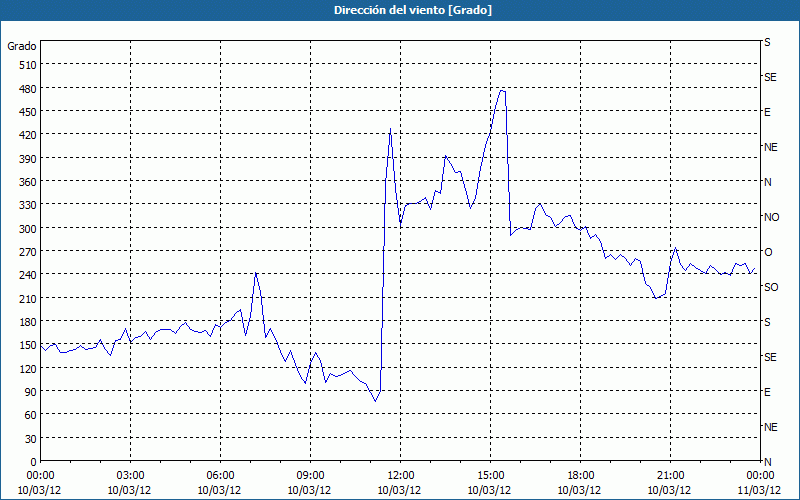Click the '06:00' time label
Screen dimensions: 800x500
click(220, 476)
